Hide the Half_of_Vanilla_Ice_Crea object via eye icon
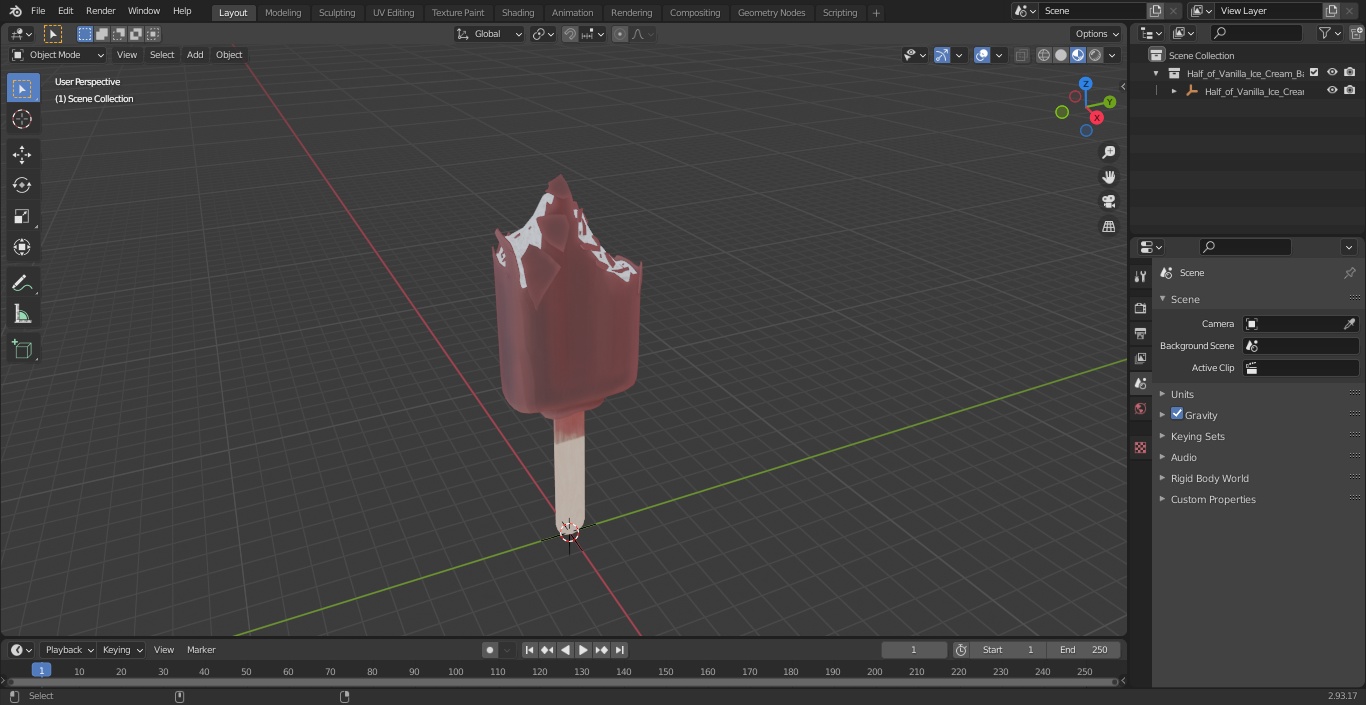 1332,91
